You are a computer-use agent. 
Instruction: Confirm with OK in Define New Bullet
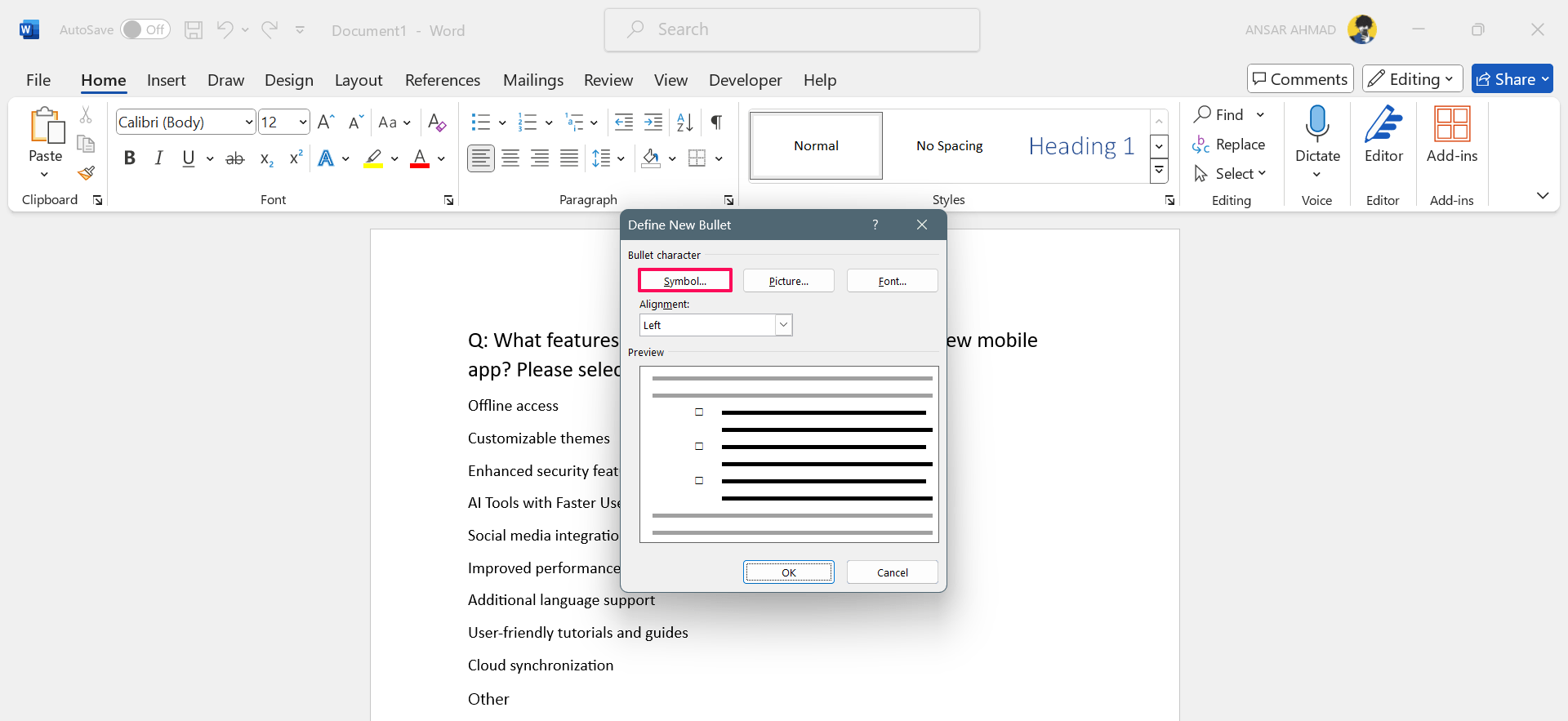pyautogui.click(x=788, y=572)
